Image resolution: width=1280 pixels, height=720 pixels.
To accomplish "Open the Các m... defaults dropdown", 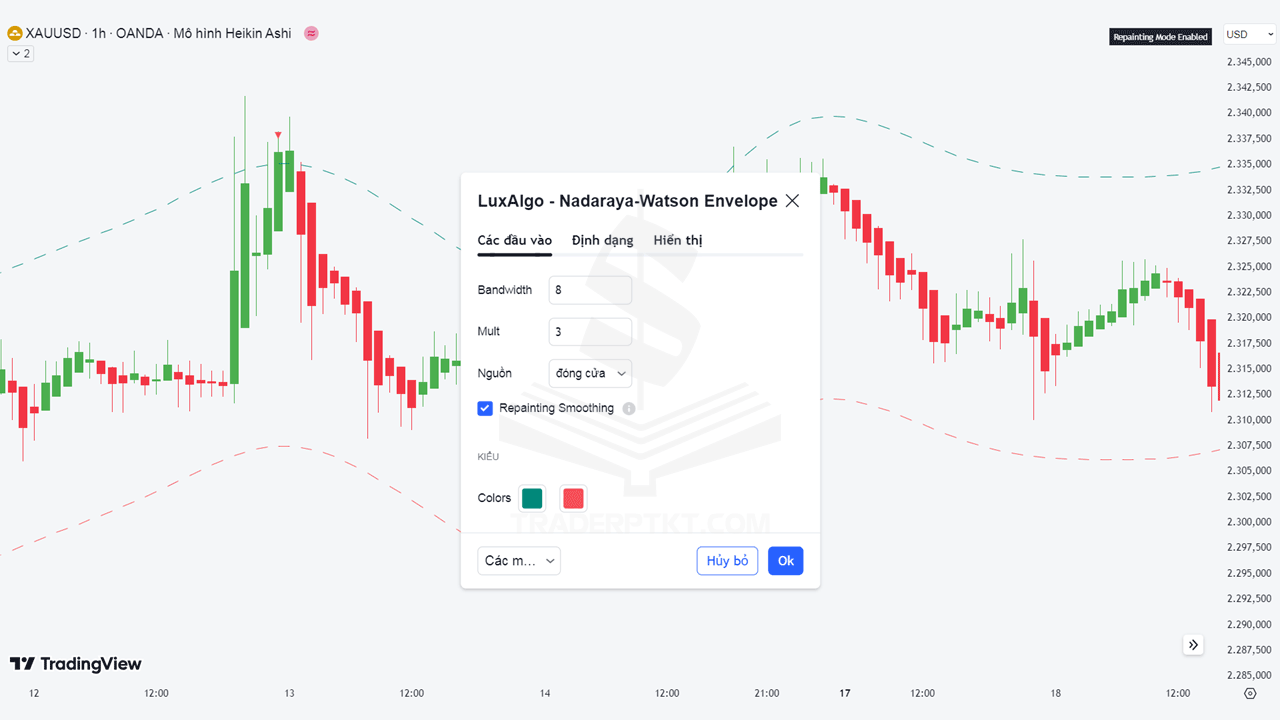I will (519, 561).
